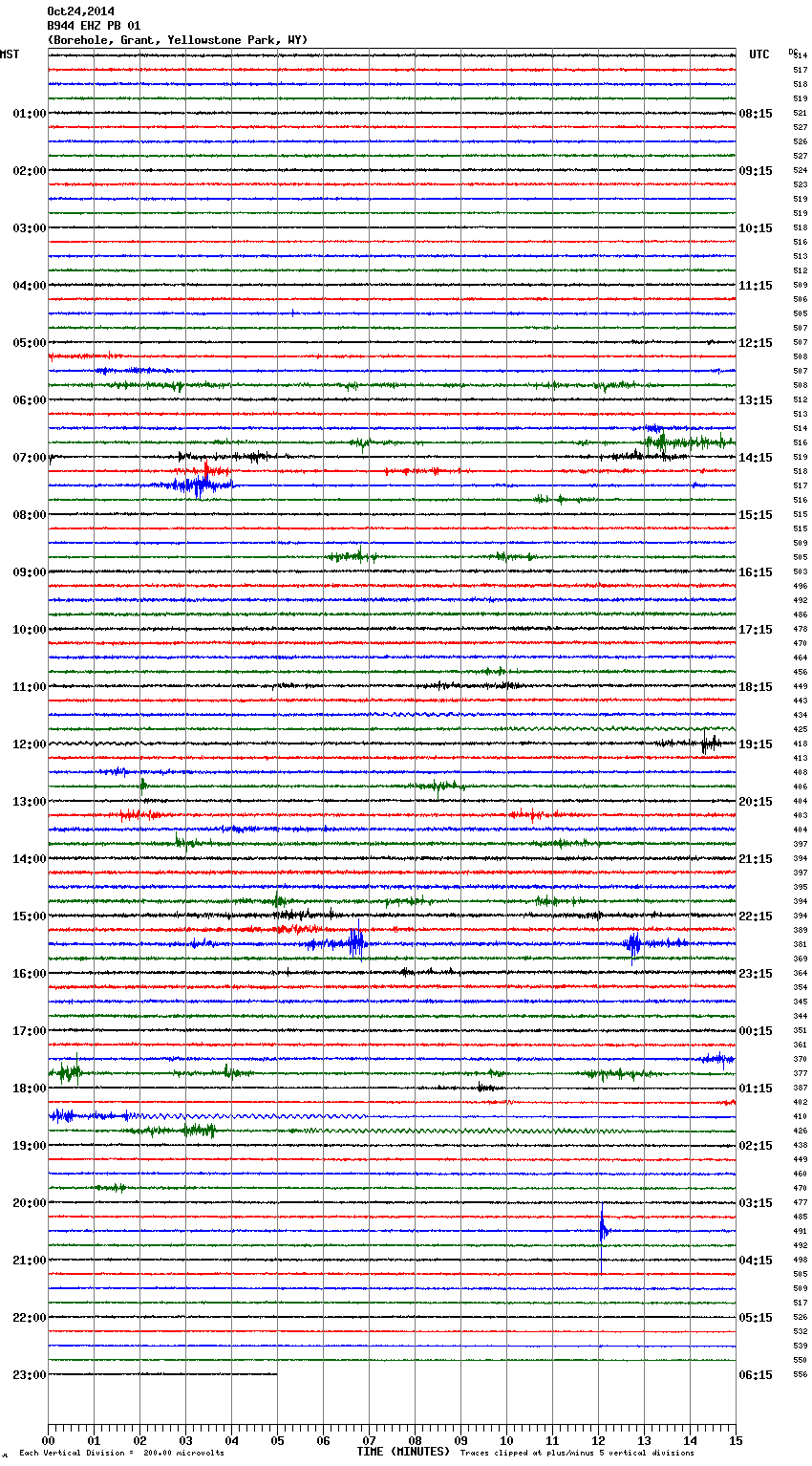Click the 08:00 MST time label
The width and height of the screenshot is (812, 1466).
click(29, 515)
